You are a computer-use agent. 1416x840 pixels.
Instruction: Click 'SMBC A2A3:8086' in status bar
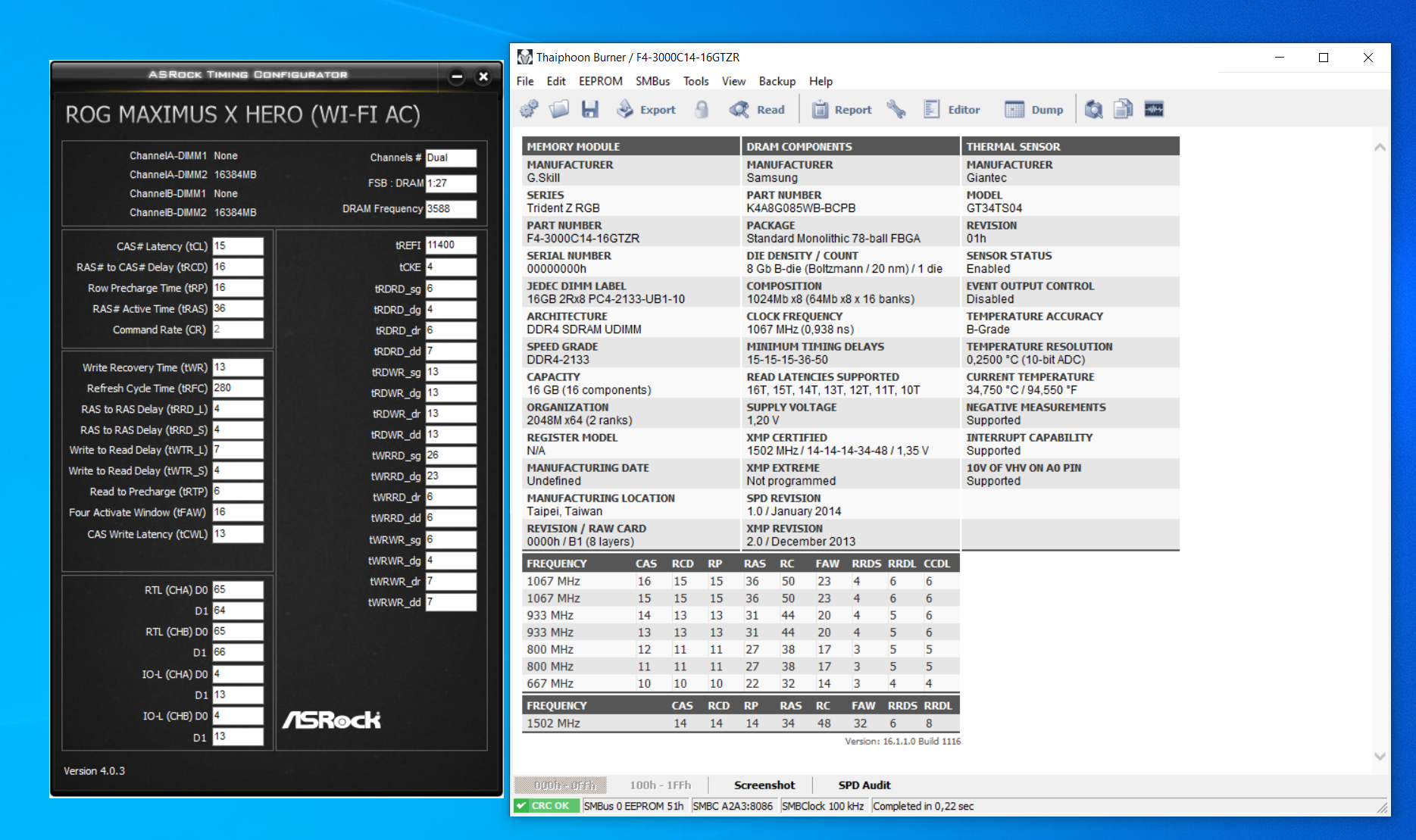click(733, 806)
